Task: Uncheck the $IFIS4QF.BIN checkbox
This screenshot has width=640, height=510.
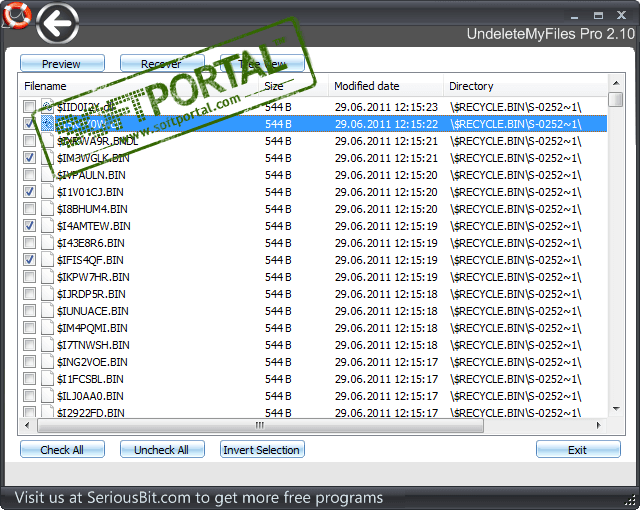Action: pos(29,259)
